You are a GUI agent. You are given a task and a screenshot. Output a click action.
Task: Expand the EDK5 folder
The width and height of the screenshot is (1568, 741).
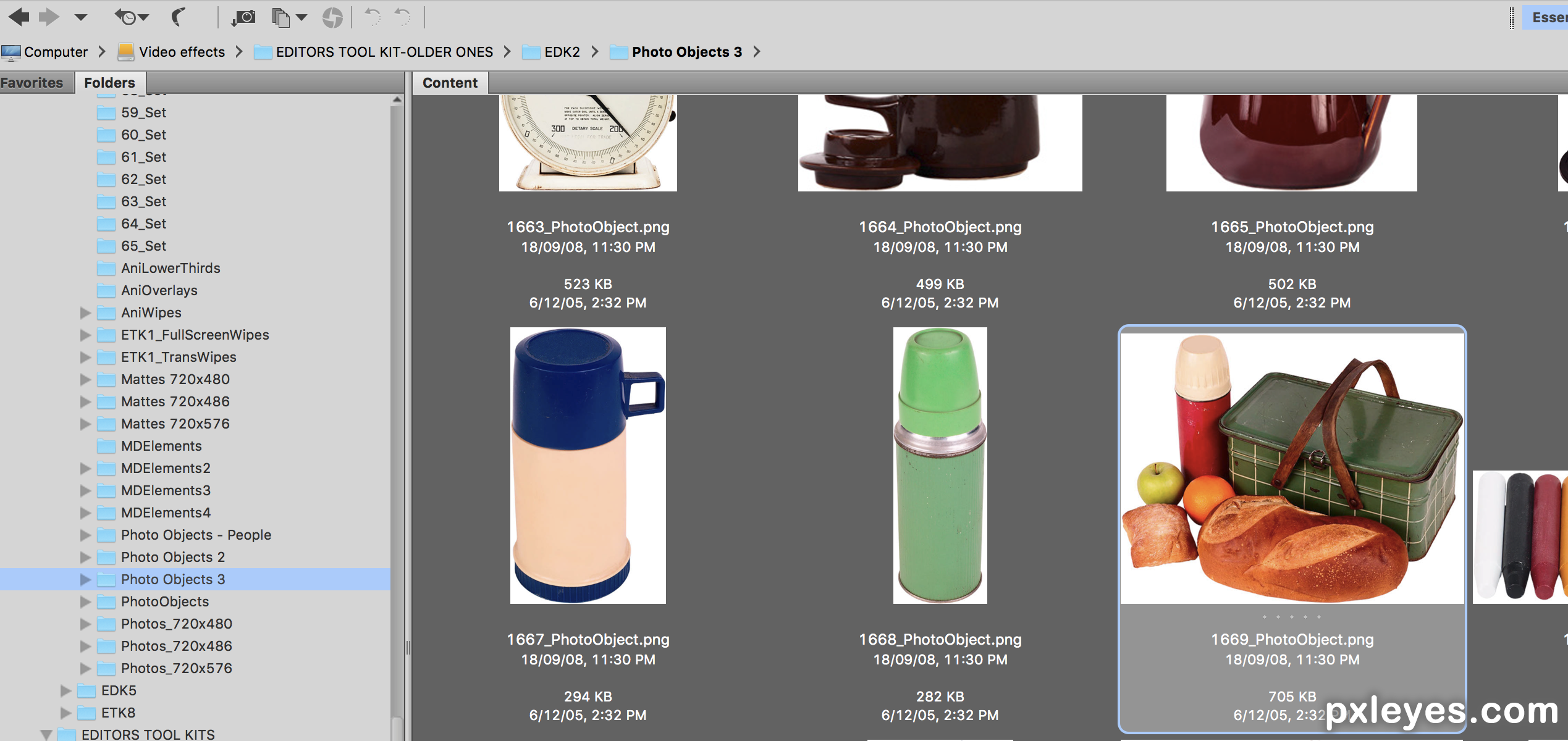pos(65,691)
